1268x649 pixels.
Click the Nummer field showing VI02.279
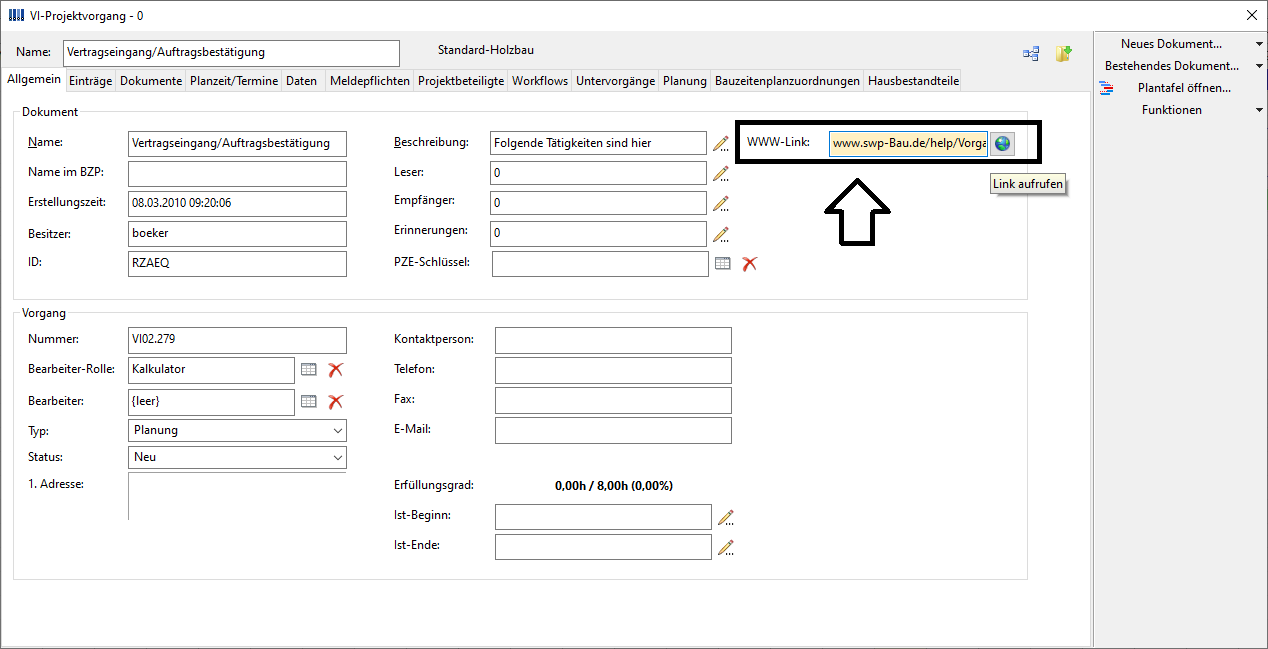[238, 340]
